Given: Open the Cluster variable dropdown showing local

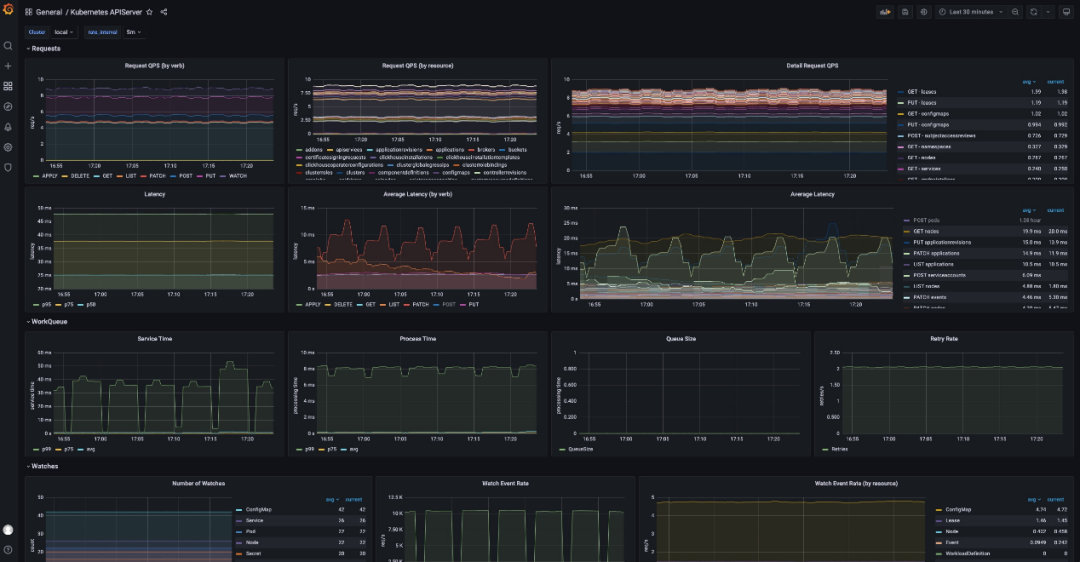Looking at the screenshot, I should pyautogui.click(x=64, y=32).
